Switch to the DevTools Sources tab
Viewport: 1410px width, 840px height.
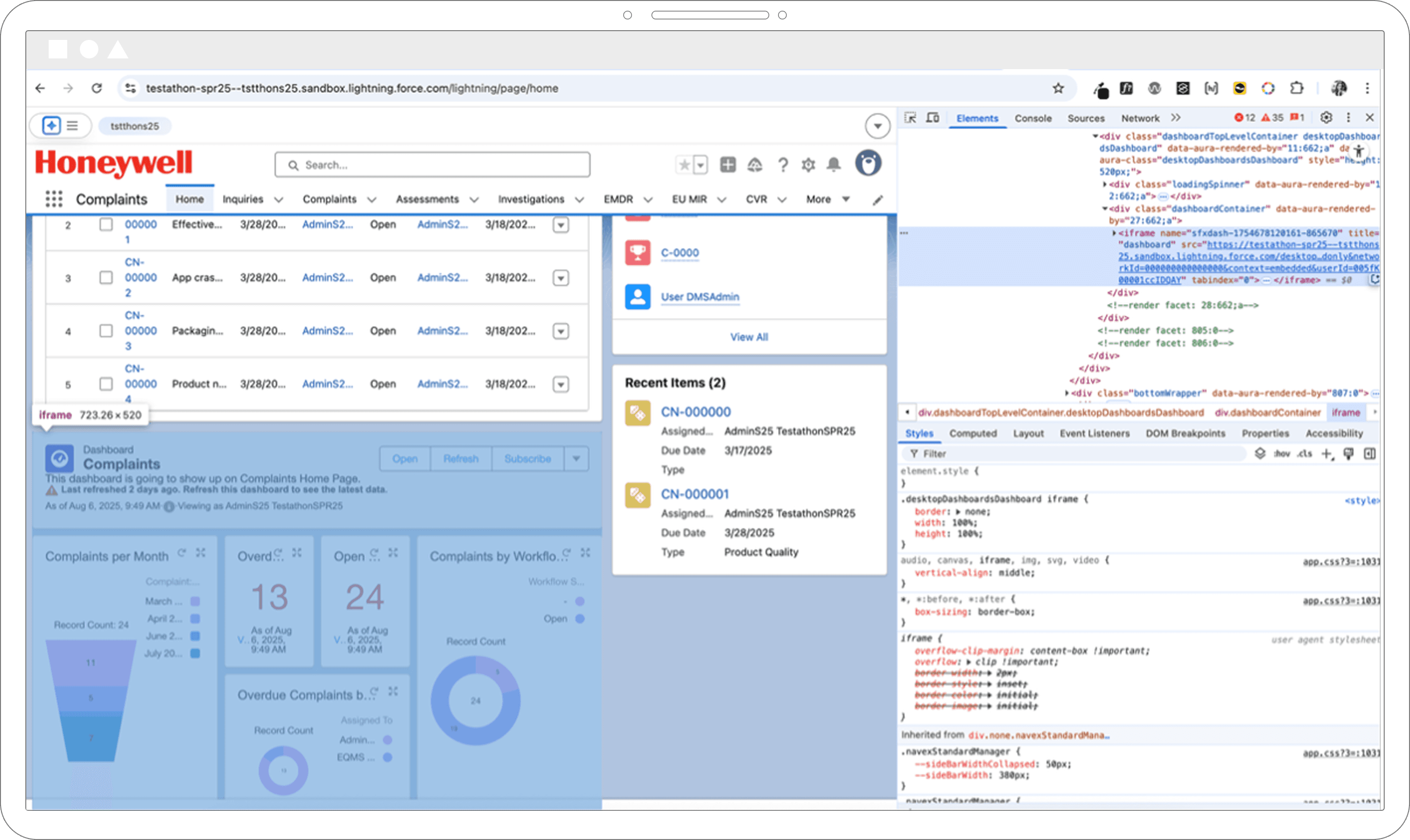(1086, 118)
